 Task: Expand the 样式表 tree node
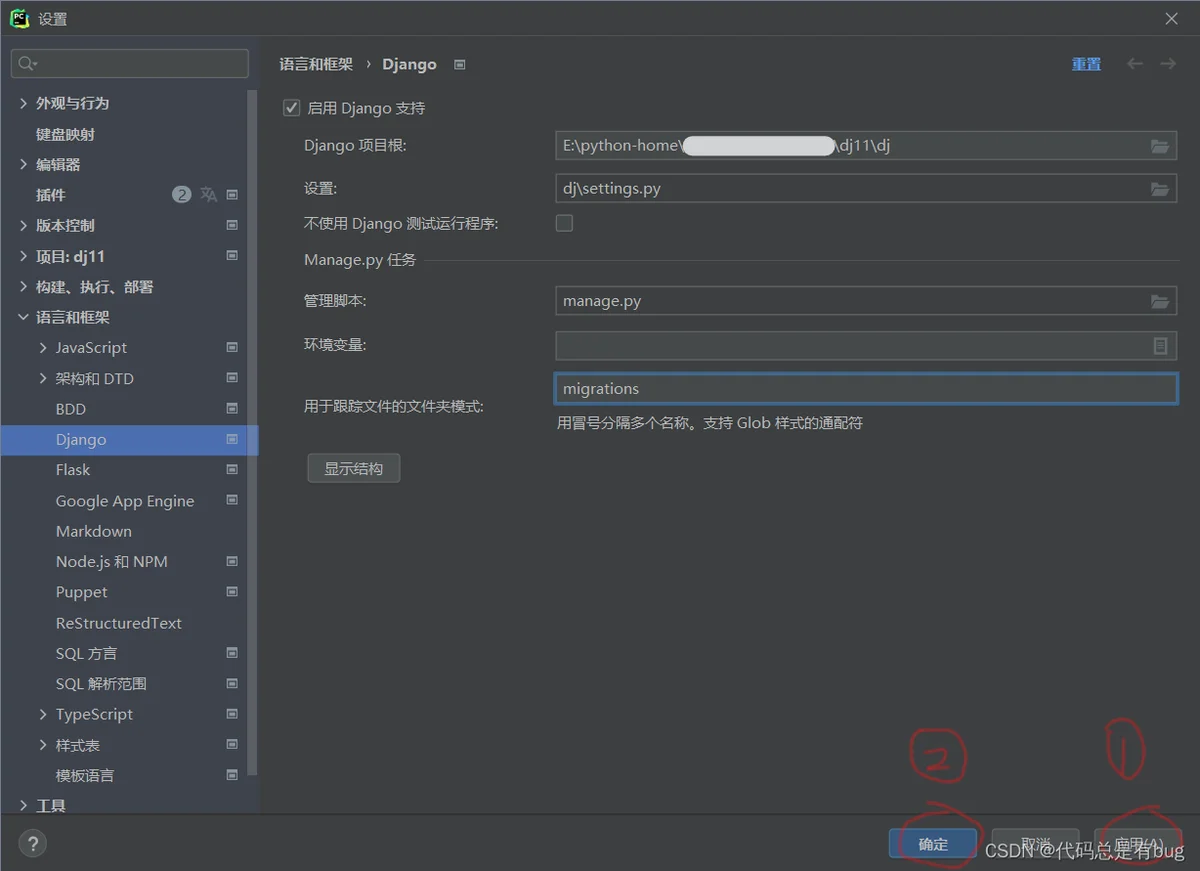point(43,745)
